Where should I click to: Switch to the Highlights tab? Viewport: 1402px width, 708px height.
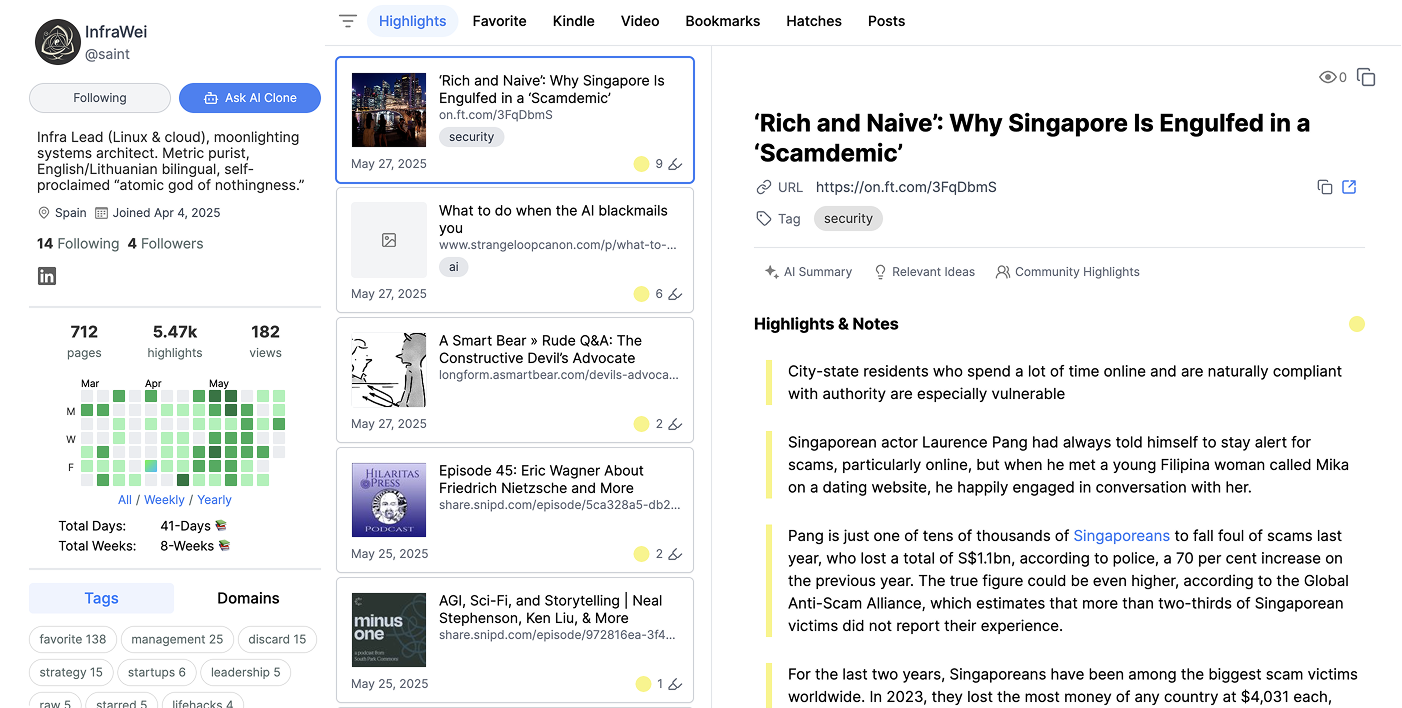(413, 21)
